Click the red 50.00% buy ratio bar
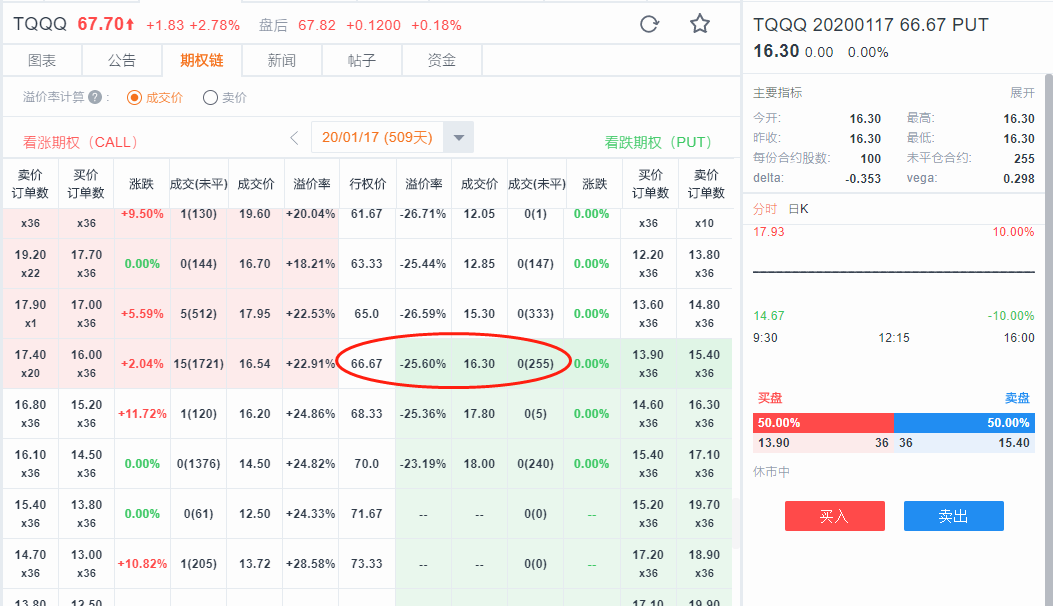This screenshot has height=606, width=1053. (823, 423)
